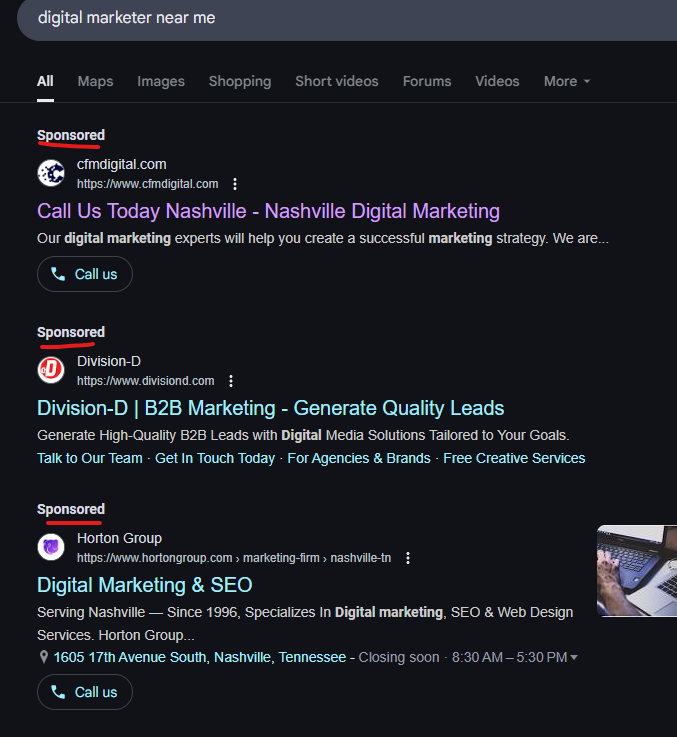Click the https://www.divisiond.com URL text

coord(146,381)
